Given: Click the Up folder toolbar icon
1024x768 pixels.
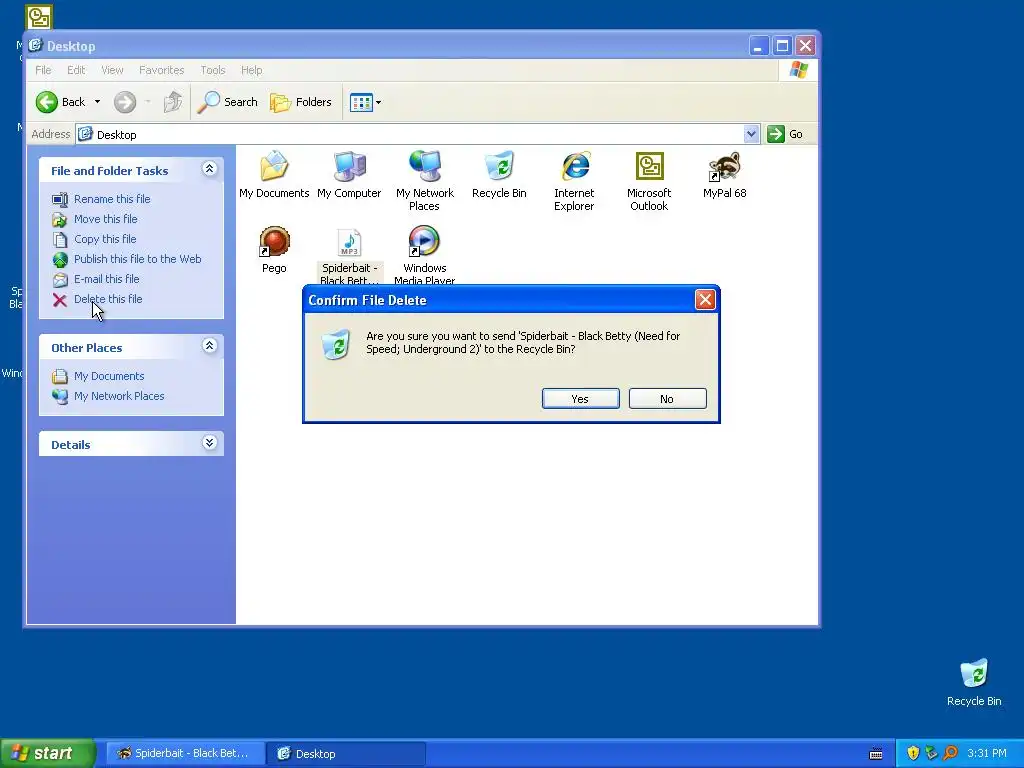Looking at the screenshot, I should click(172, 102).
